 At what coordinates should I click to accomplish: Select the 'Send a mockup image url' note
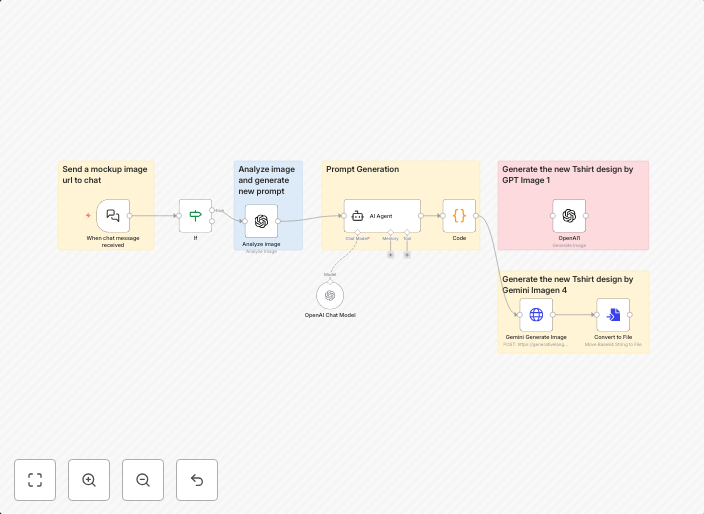click(105, 174)
